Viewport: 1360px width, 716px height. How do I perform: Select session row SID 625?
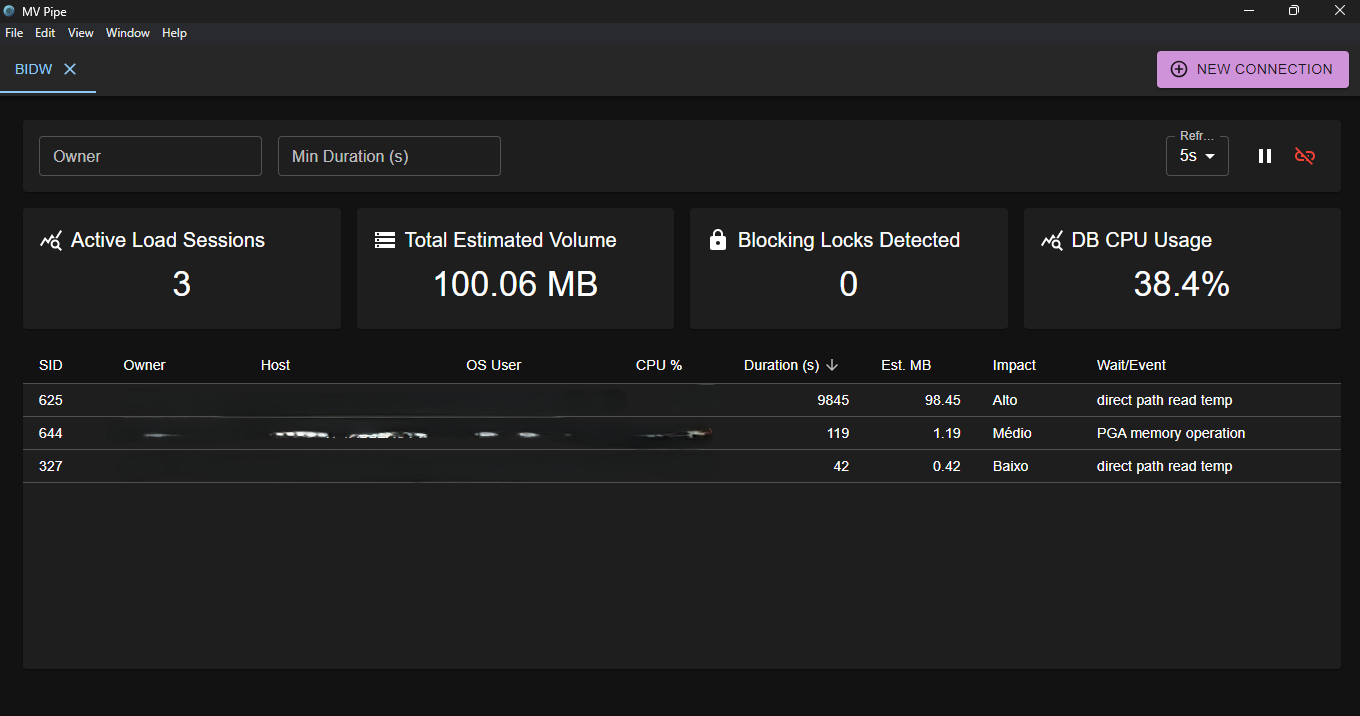(x=682, y=400)
